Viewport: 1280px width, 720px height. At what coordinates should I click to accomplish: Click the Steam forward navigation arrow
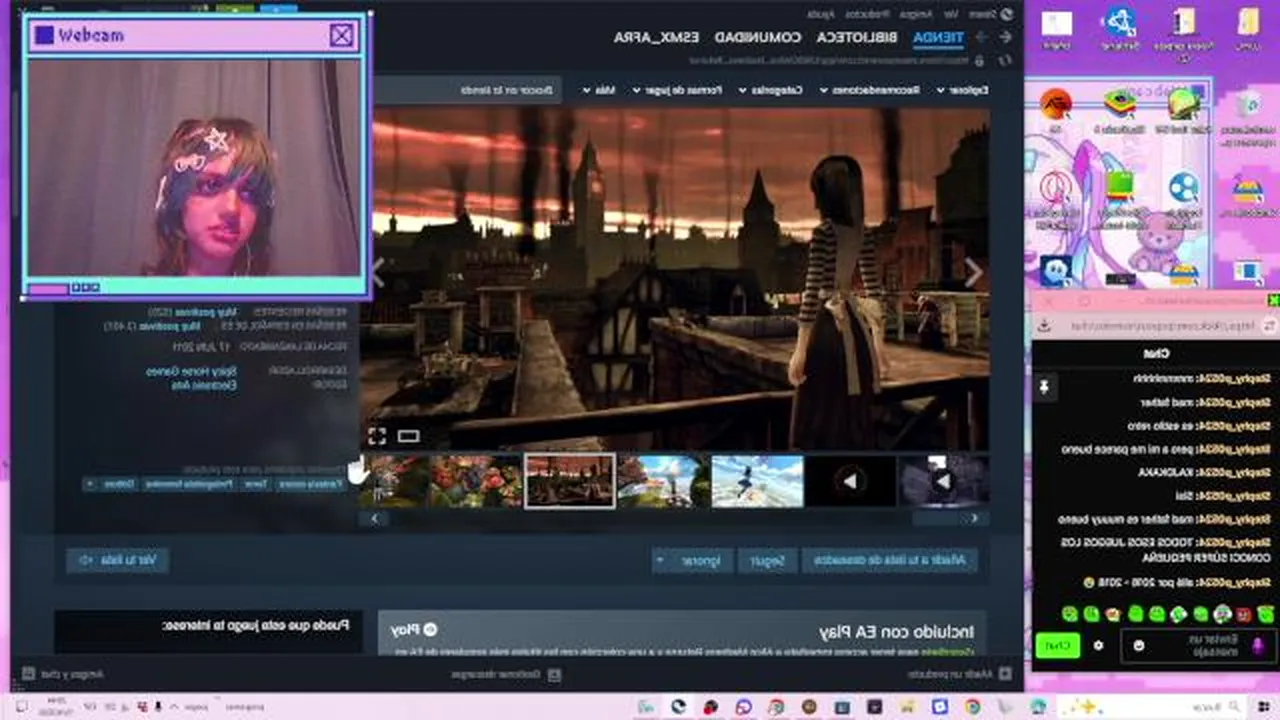980,37
